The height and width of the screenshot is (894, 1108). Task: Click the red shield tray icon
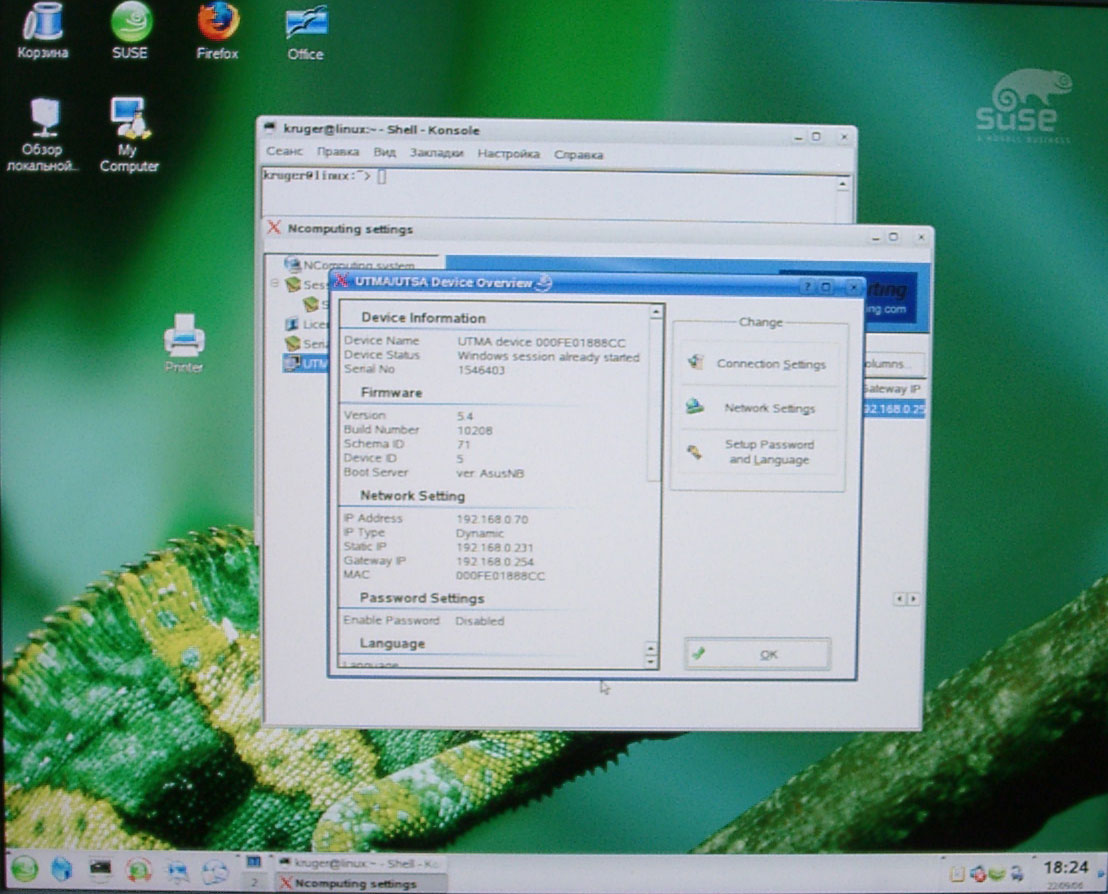978,874
